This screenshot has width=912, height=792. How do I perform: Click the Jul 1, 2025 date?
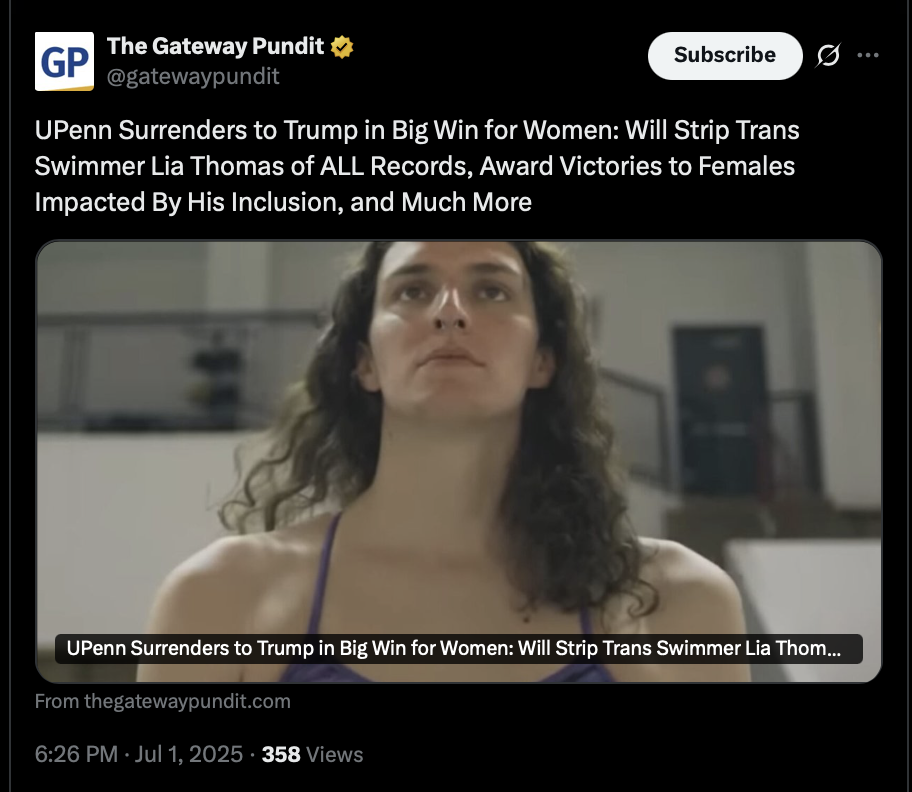[x=188, y=754]
